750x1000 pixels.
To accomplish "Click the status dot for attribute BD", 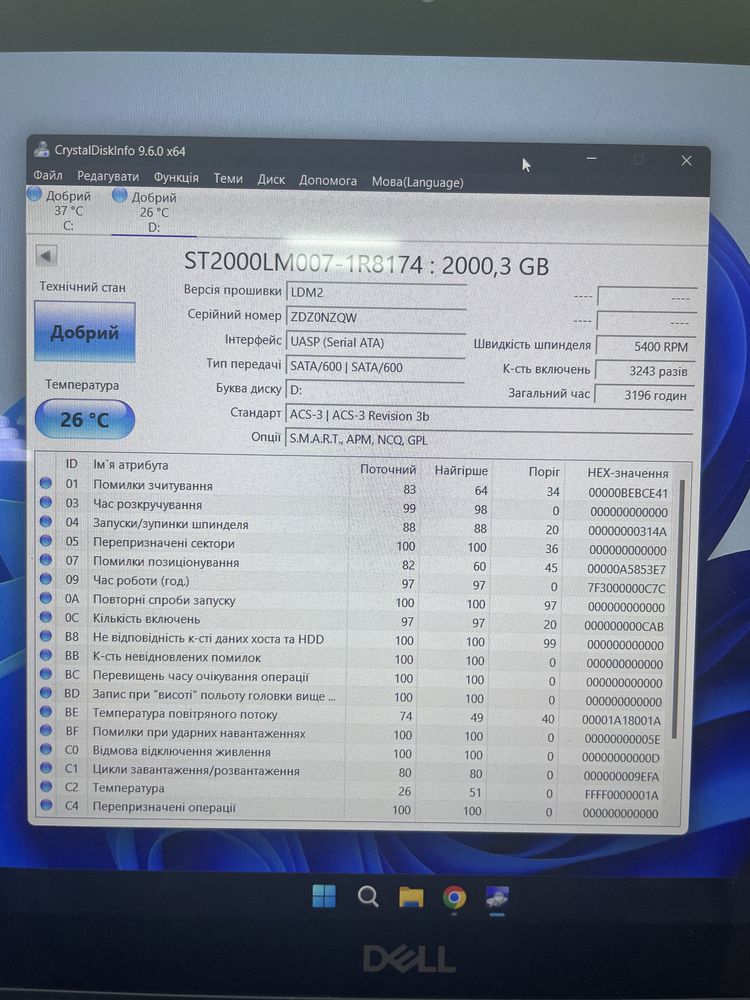I will point(45,693).
